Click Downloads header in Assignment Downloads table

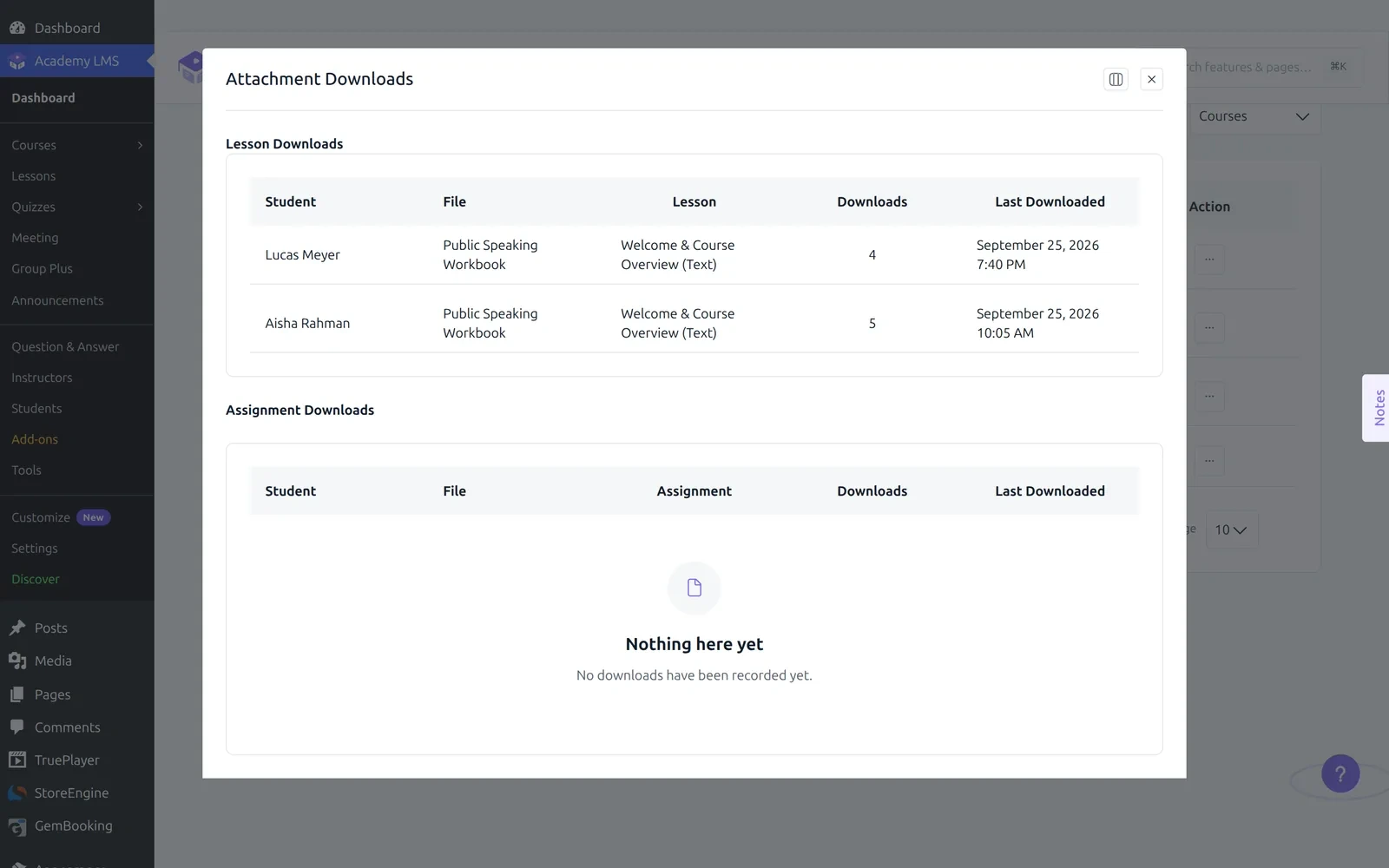coord(872,491)
